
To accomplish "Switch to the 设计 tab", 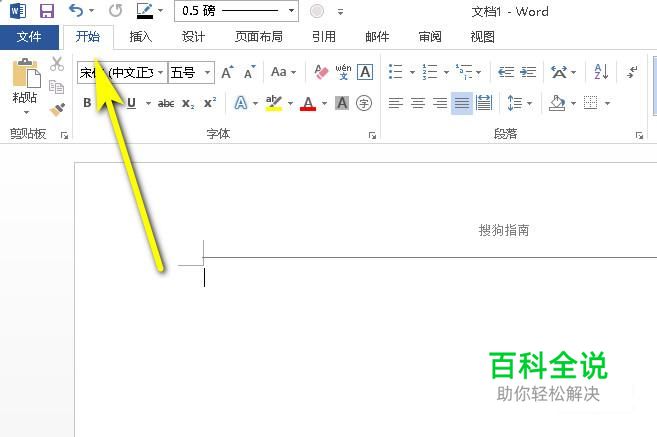I will point(193,37).
